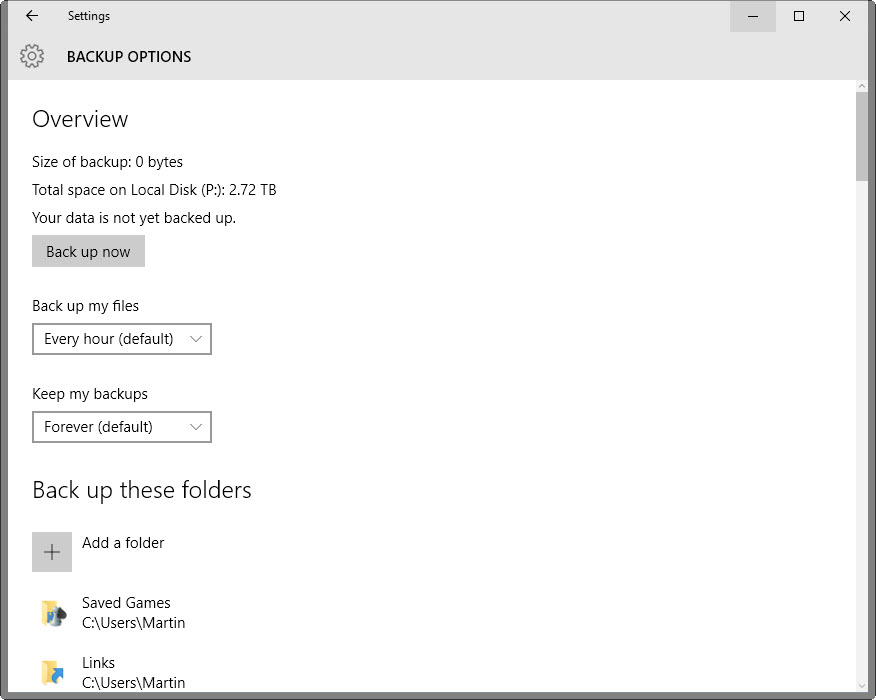Click the scrollbar down arrow
The height and width of the screenshot is (700, 876).
coord(861,686)
